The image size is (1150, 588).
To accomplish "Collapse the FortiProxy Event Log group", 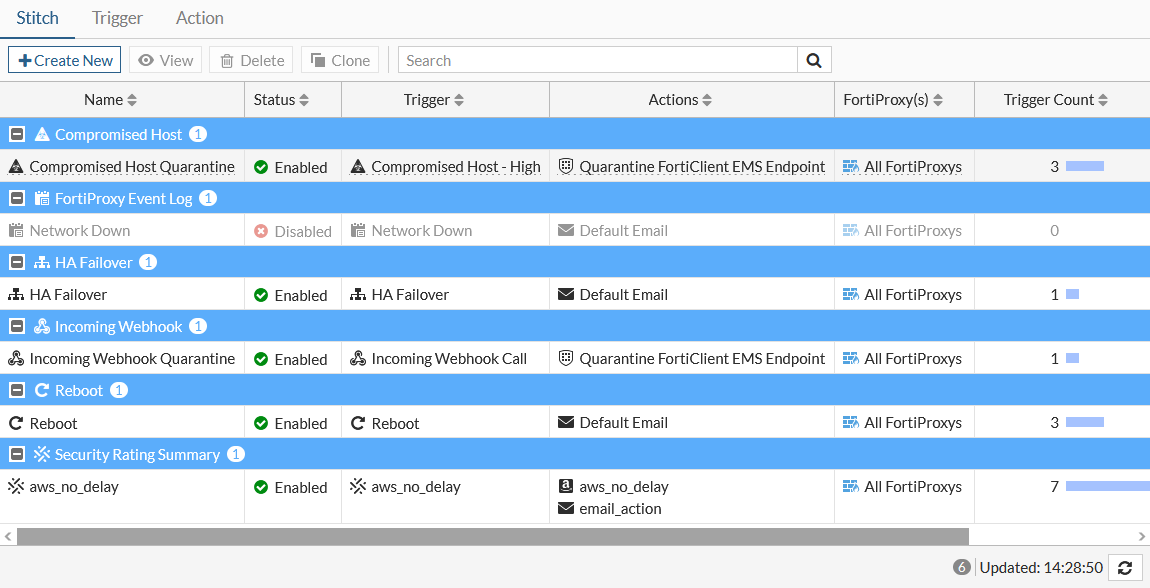I will [17, 198].
